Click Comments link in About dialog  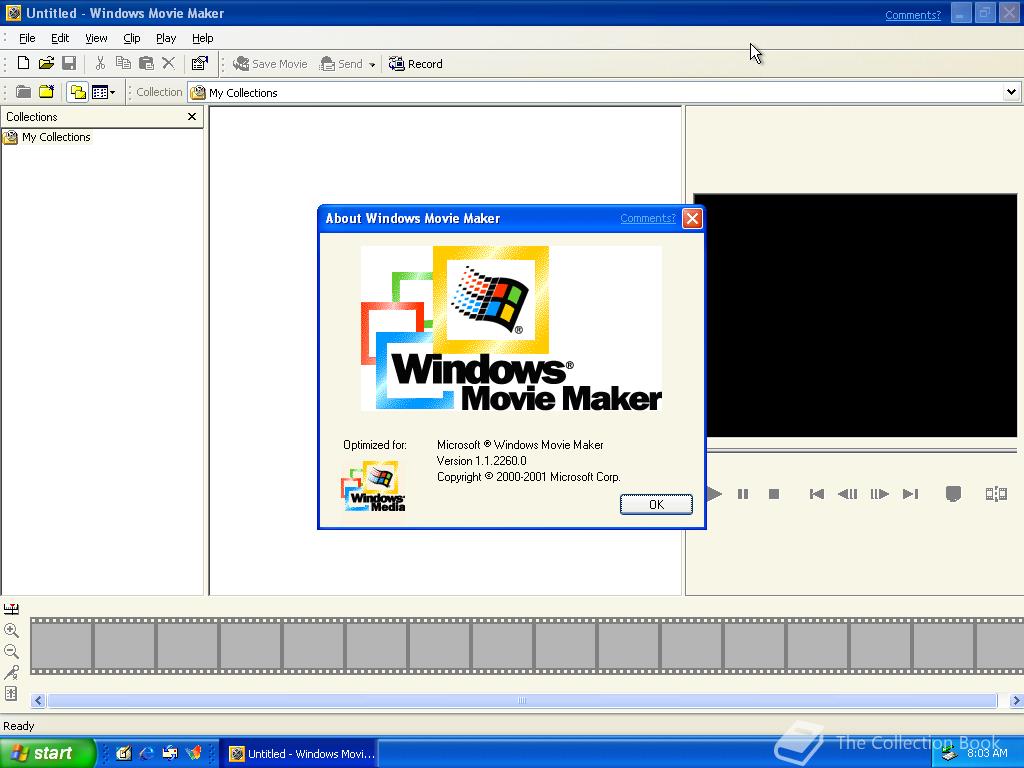coord(648,218)
